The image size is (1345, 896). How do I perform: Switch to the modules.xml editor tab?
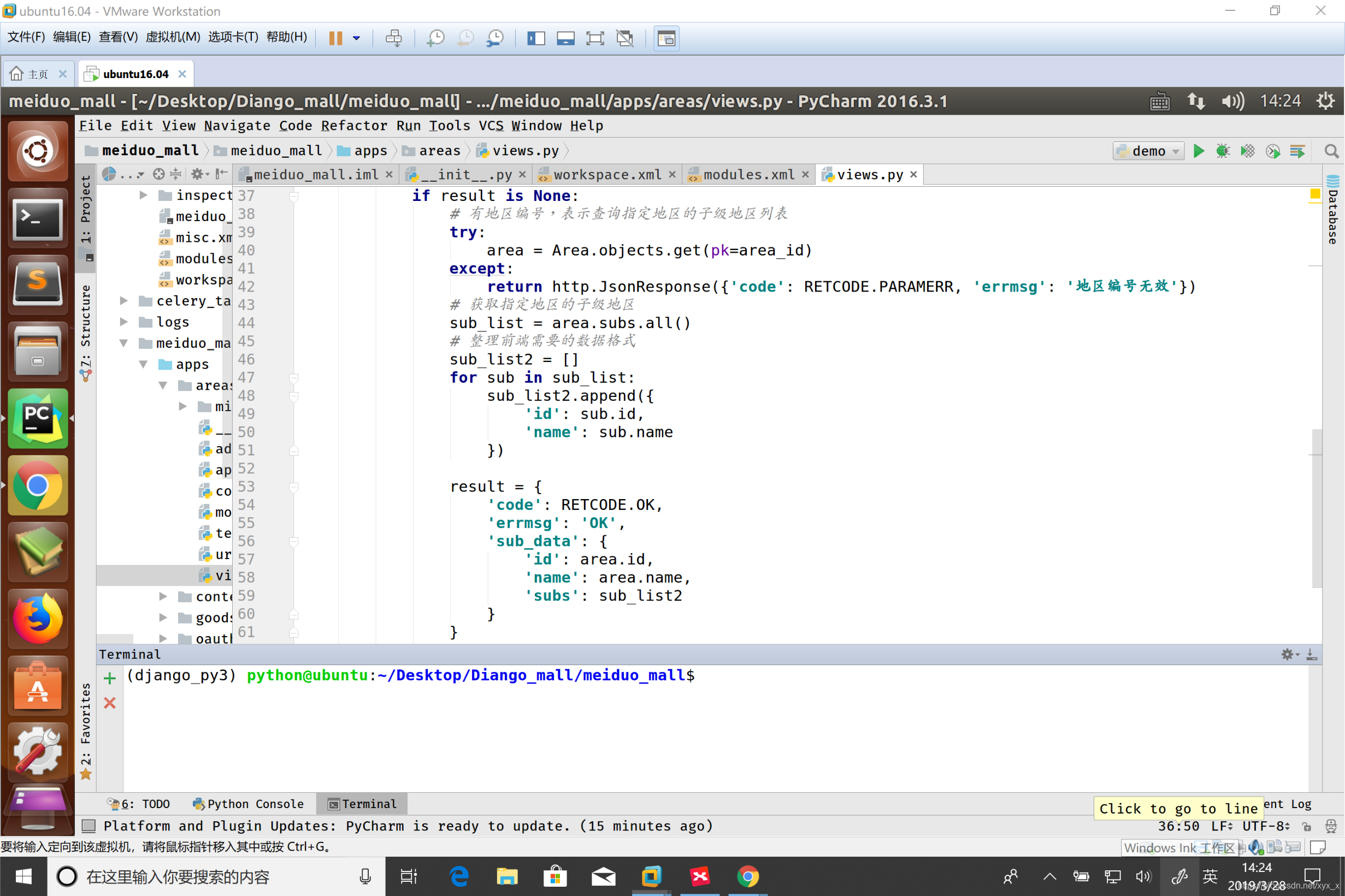coord(748,174)
